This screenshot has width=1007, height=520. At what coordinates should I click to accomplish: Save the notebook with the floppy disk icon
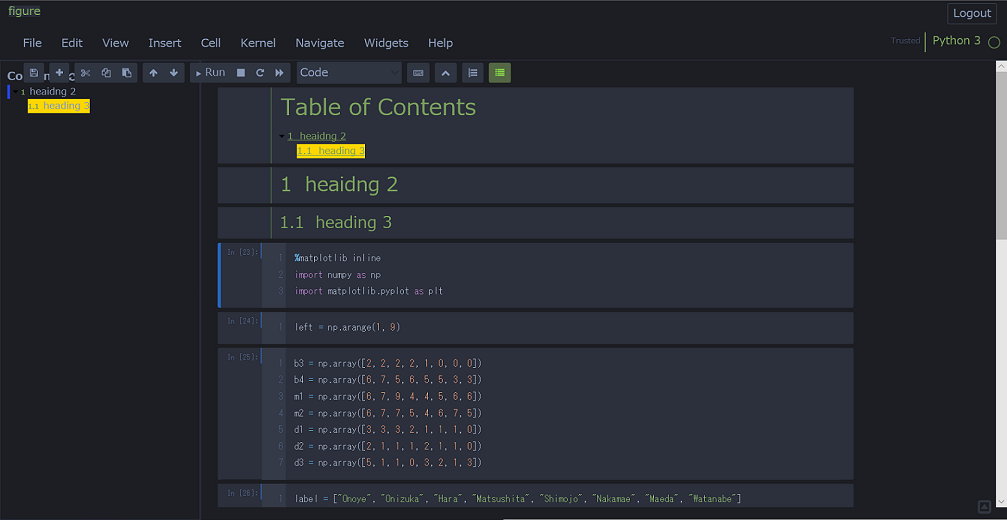point(34,73)
